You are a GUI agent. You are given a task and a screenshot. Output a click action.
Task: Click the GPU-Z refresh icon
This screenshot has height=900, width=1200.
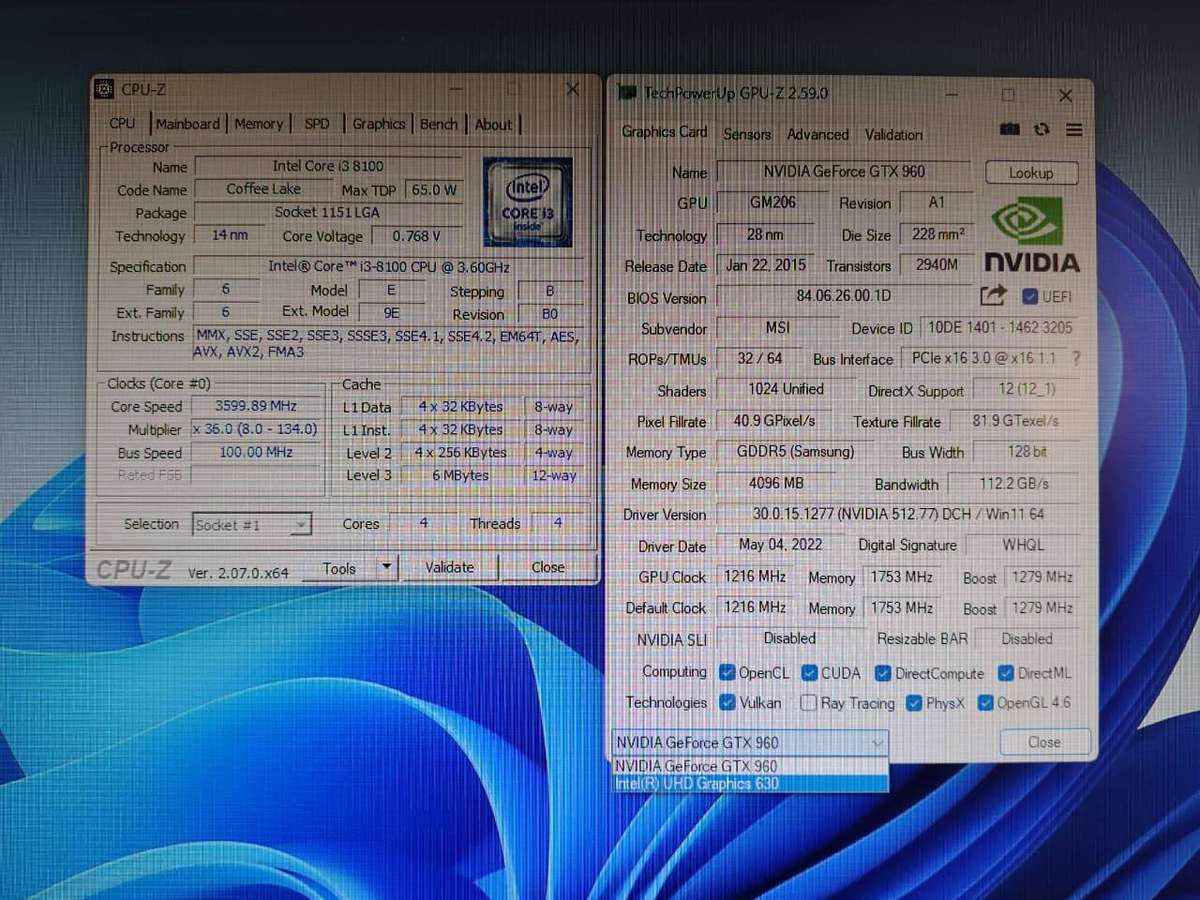[1042, 130]
